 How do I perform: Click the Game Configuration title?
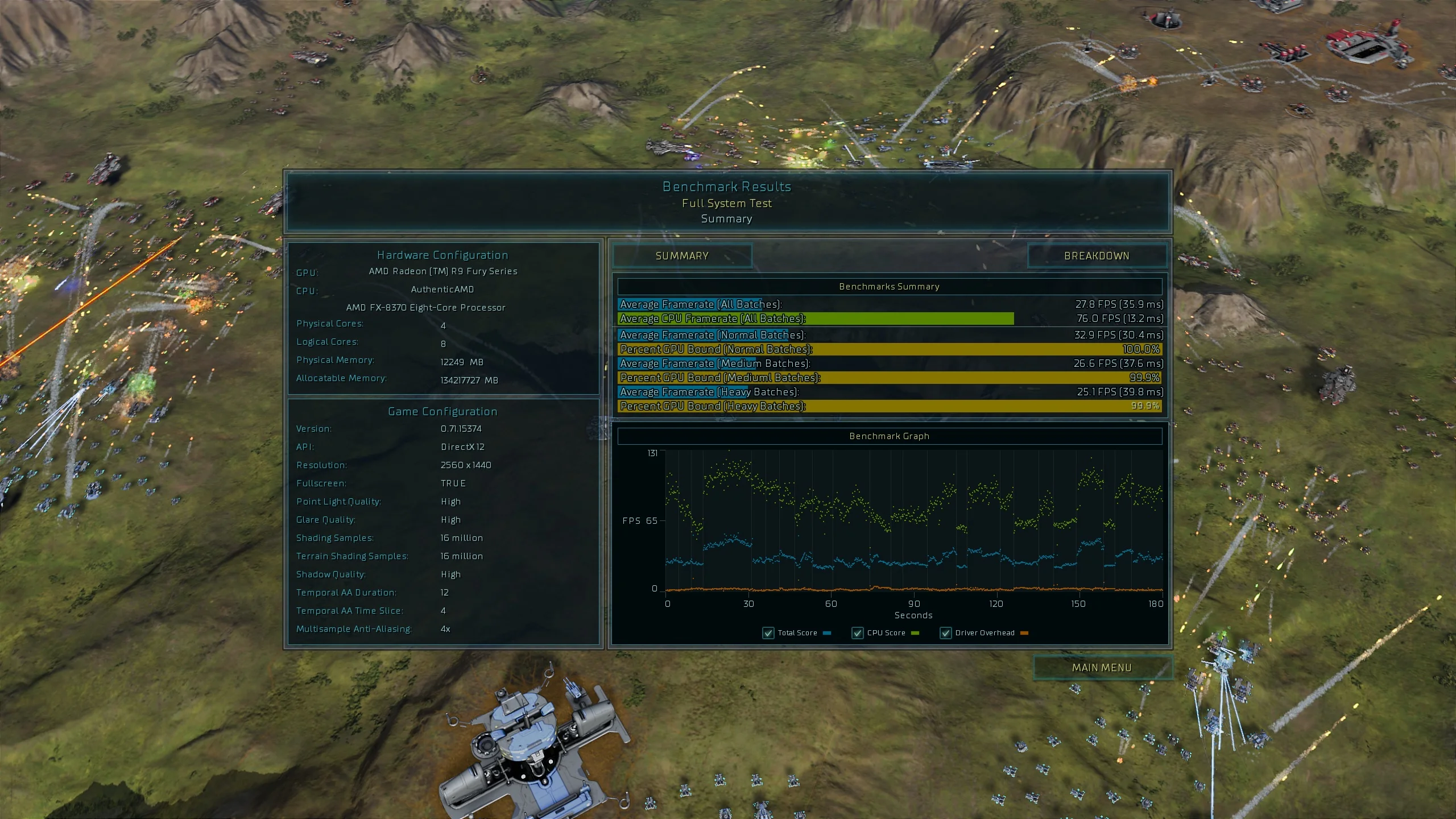[x=442, y=412]
